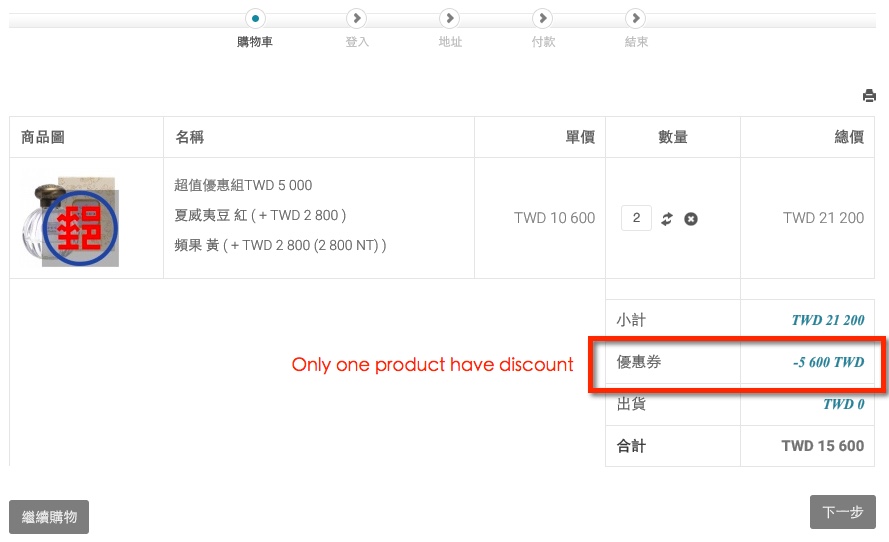The image size is (889, 542).
Task: Click the 付款 step arrow icon
Action: click(x=543, y=18)
